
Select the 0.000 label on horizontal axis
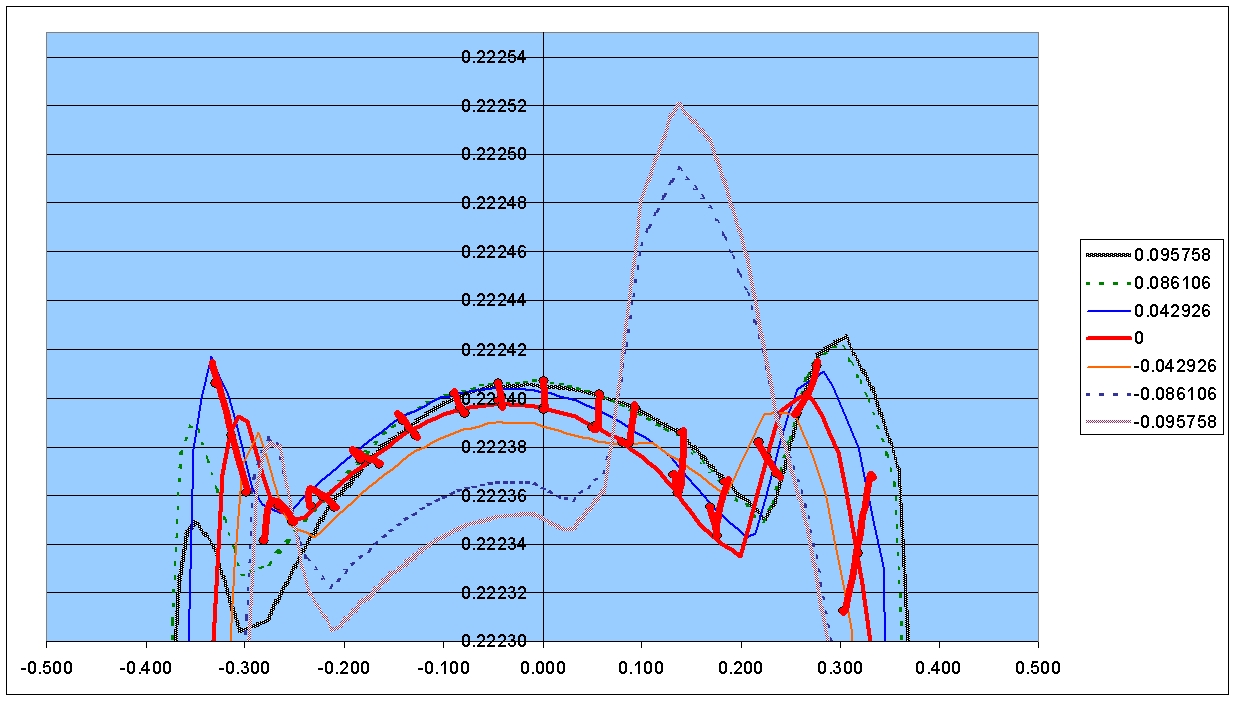pos(542,664)
